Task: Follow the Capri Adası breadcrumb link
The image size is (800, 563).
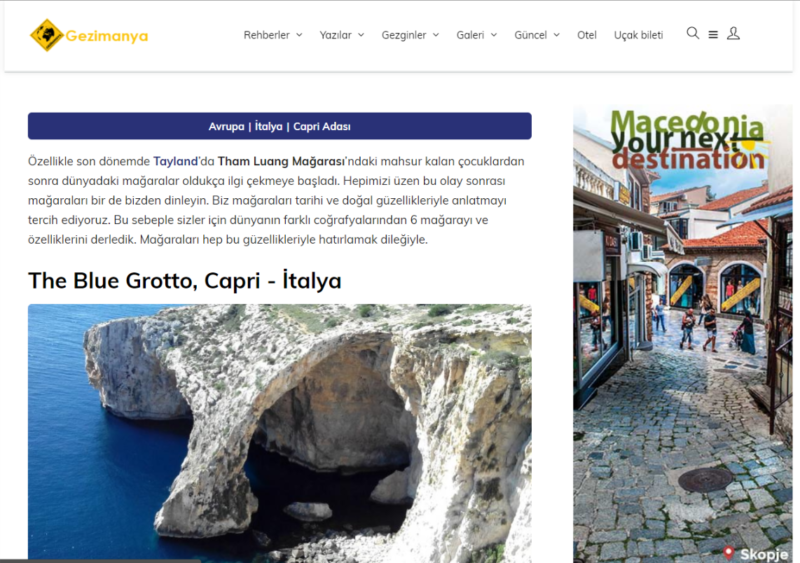Action: click(321, 127)
